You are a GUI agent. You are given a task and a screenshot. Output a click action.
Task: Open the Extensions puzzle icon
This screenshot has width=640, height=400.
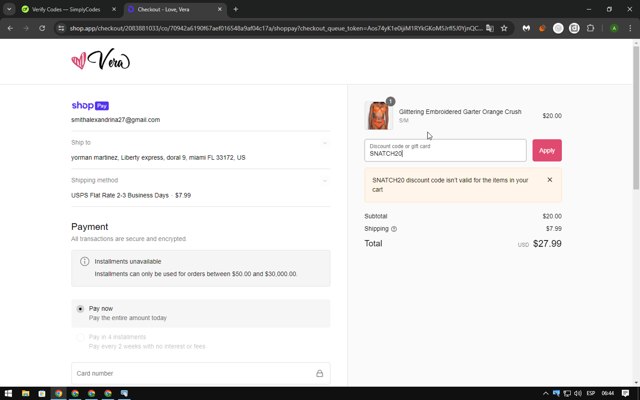pos(590,28)
